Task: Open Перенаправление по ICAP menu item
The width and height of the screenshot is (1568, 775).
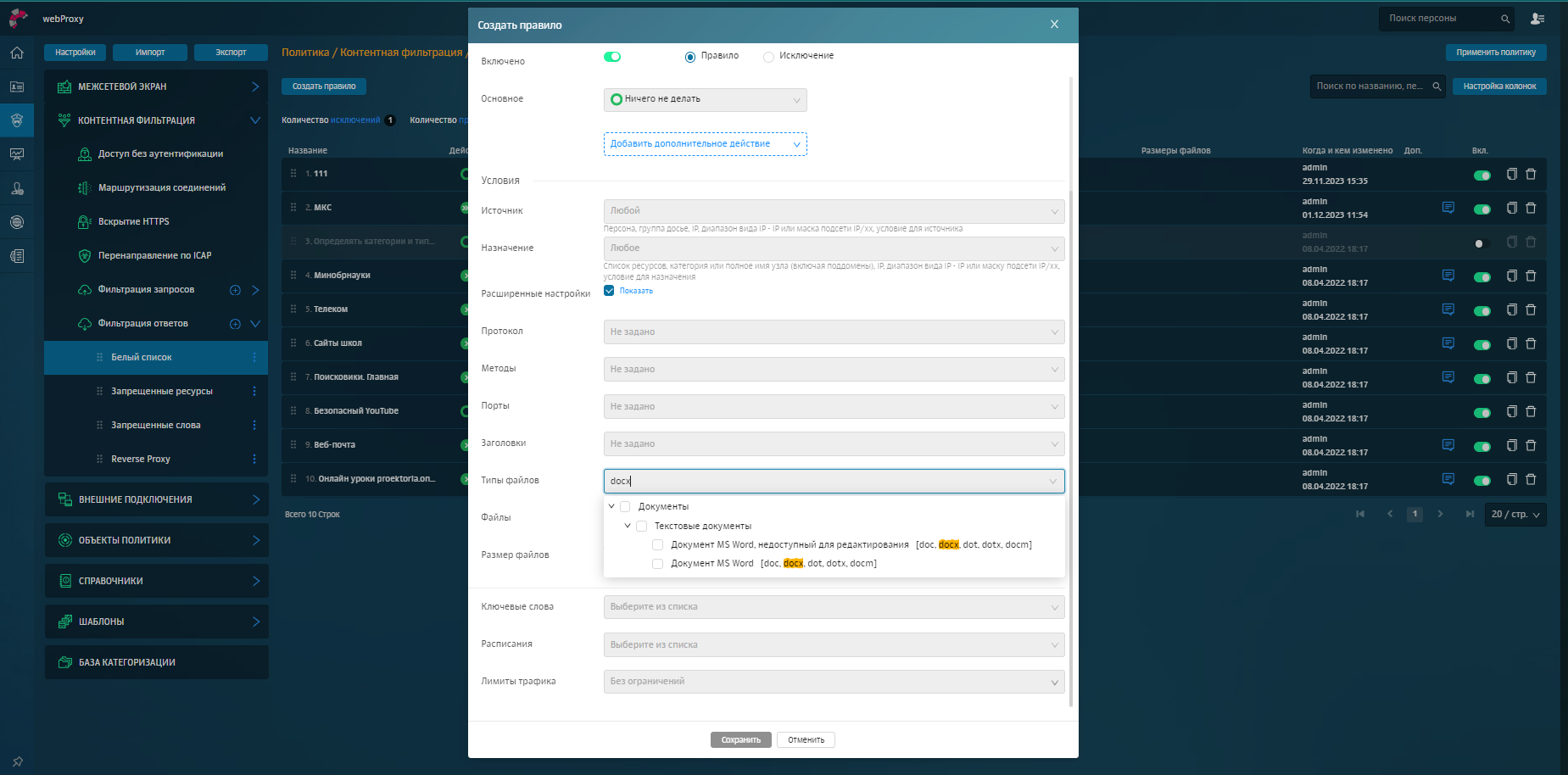Action: pyautogui.click(x=154, y=256)
